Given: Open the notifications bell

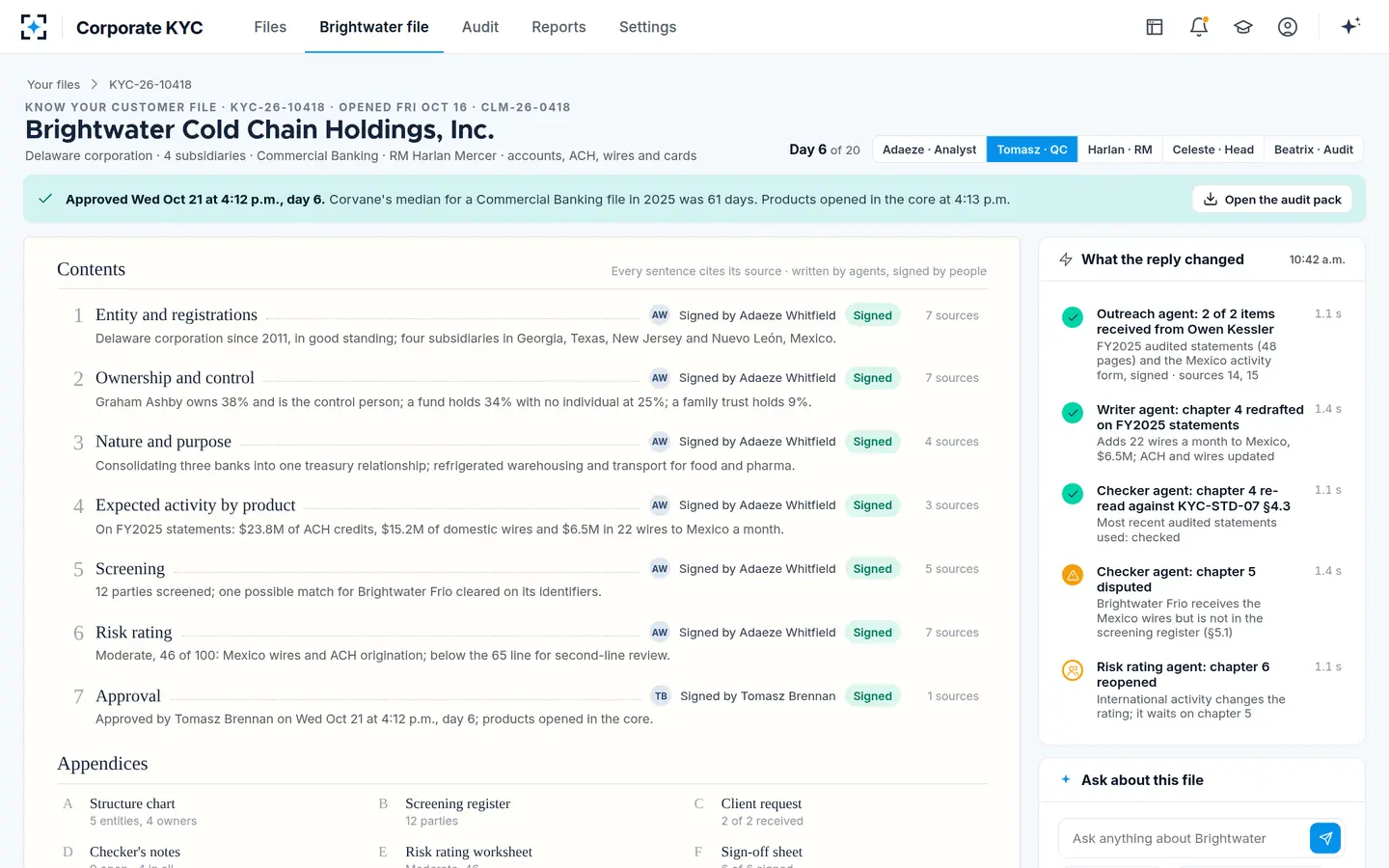Looking at the screenshot, I should coord(1199,27).
